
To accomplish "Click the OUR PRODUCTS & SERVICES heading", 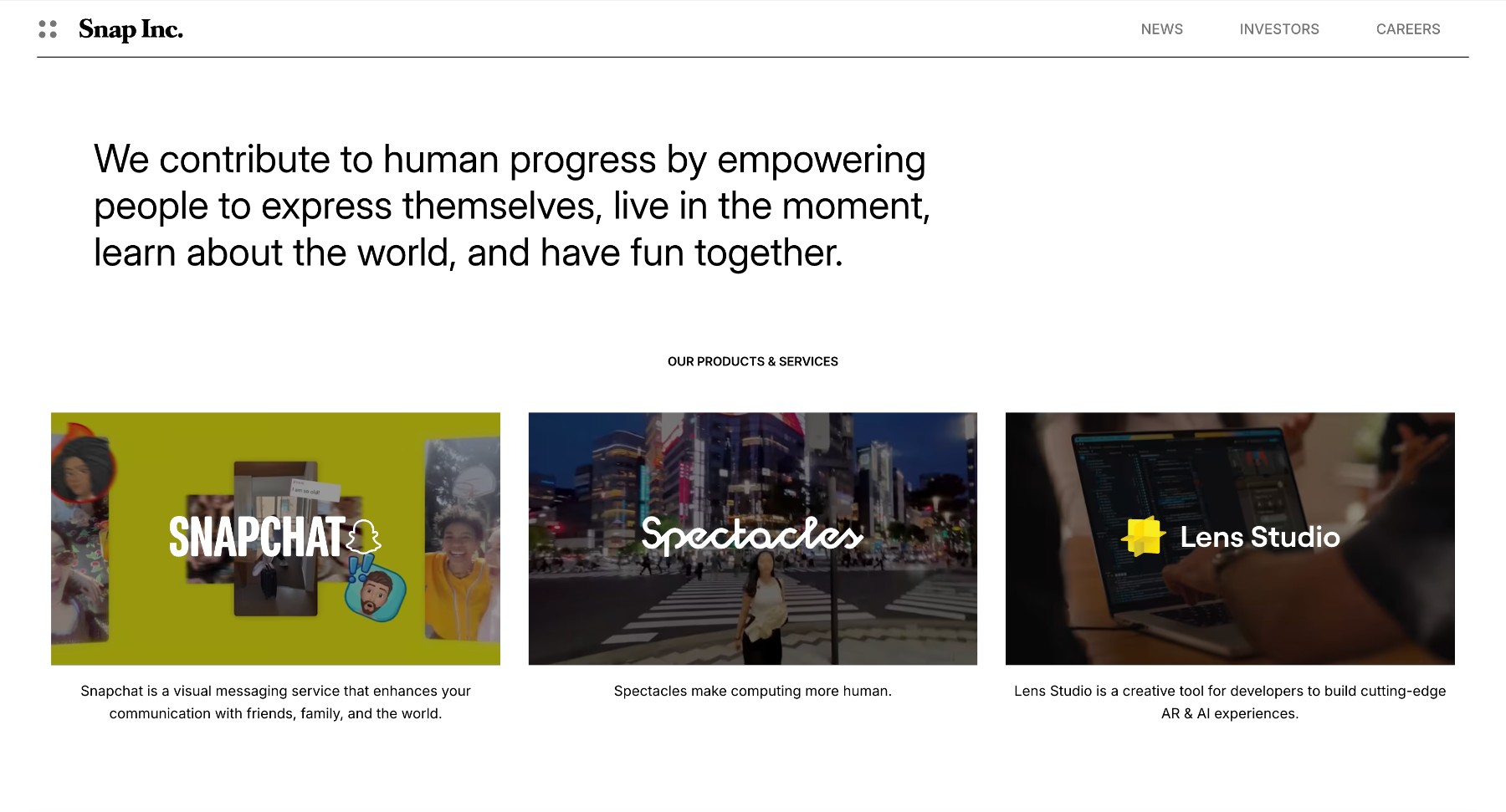I will click(x=752, y=361).
